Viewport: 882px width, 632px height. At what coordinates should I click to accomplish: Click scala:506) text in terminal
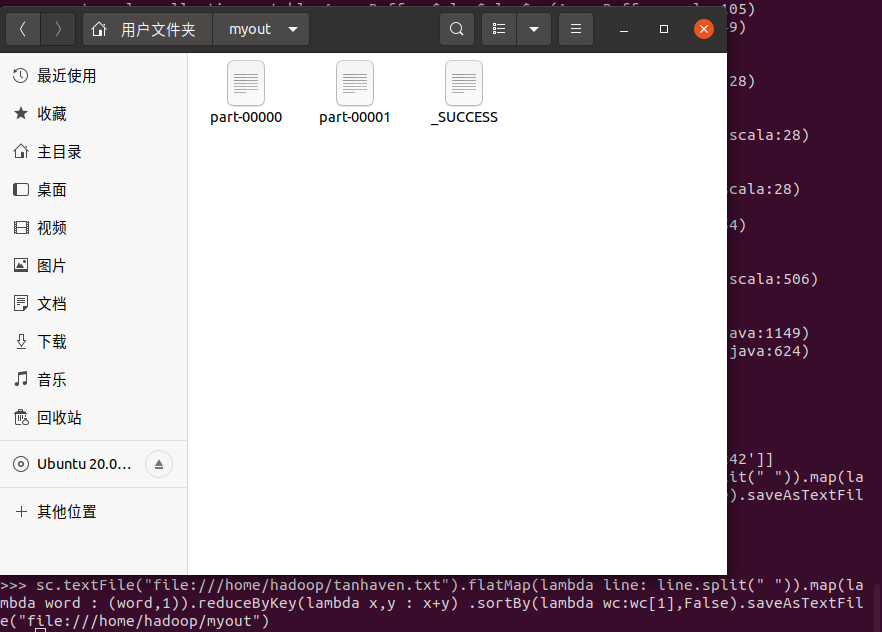[773, 279]
